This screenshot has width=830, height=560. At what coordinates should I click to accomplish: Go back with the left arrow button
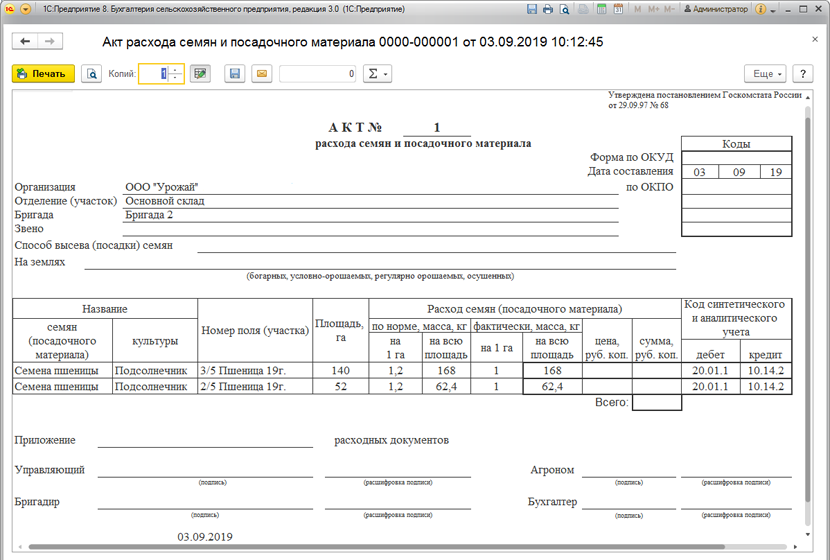(x=25, y=41)
